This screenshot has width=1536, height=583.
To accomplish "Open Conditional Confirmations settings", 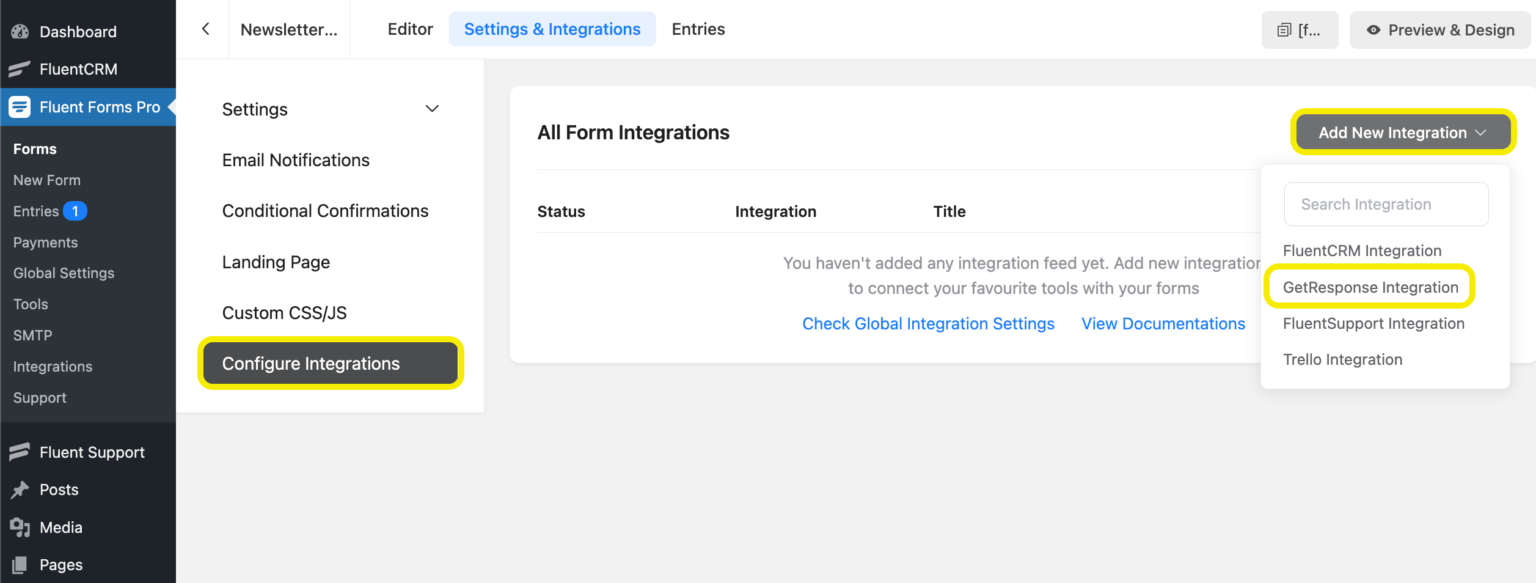I will click(325, 211).
